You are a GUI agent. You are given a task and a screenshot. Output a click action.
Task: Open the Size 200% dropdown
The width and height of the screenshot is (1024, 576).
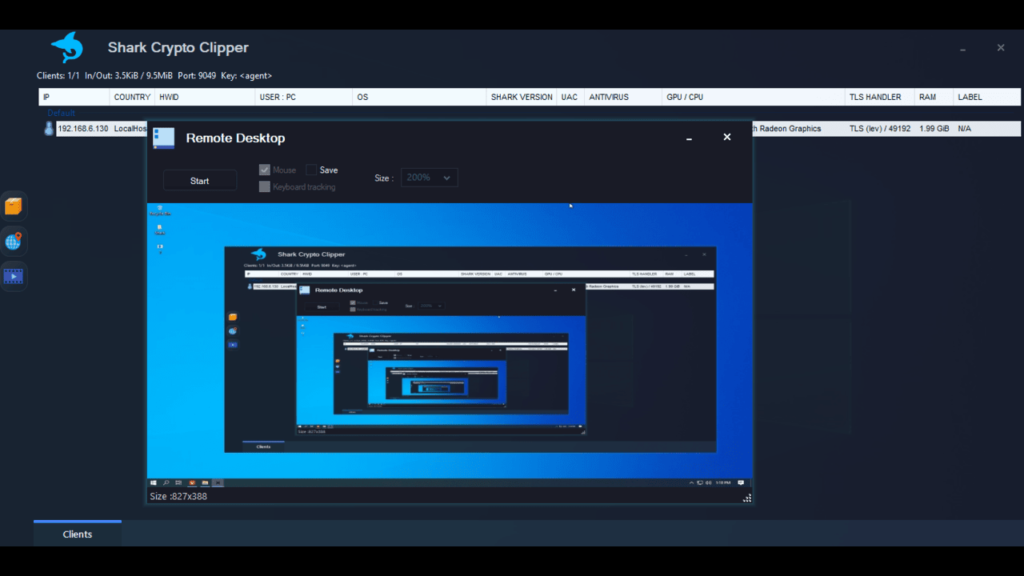click(429, 178)
